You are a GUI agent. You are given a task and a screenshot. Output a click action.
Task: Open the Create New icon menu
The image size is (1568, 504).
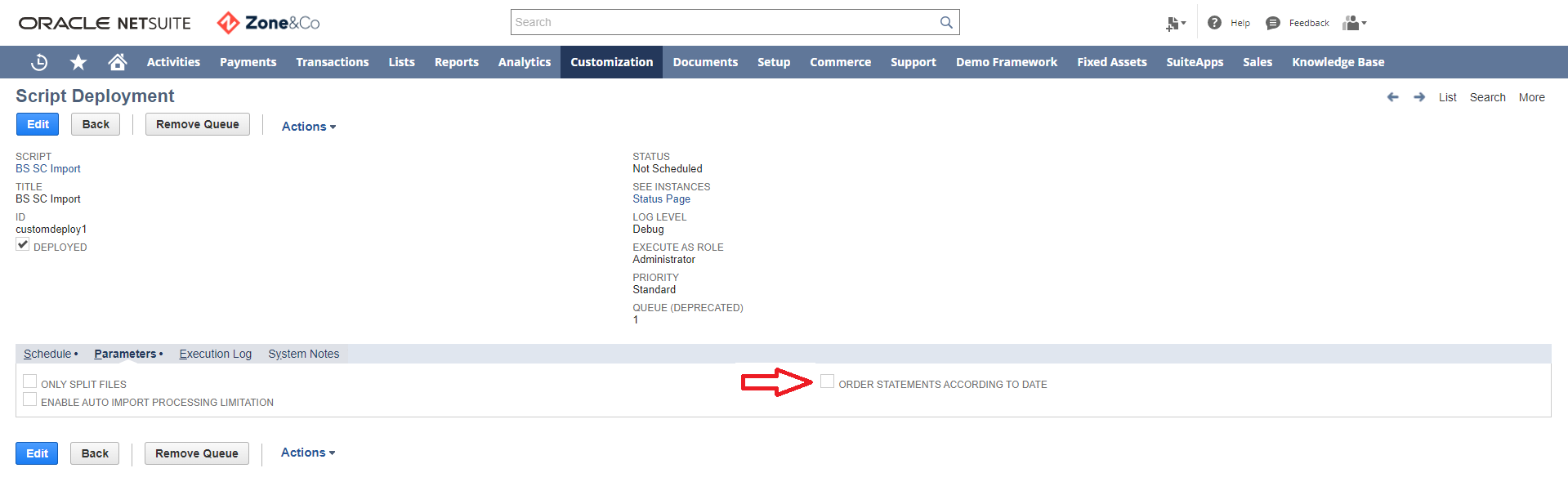click(1175, 24)
